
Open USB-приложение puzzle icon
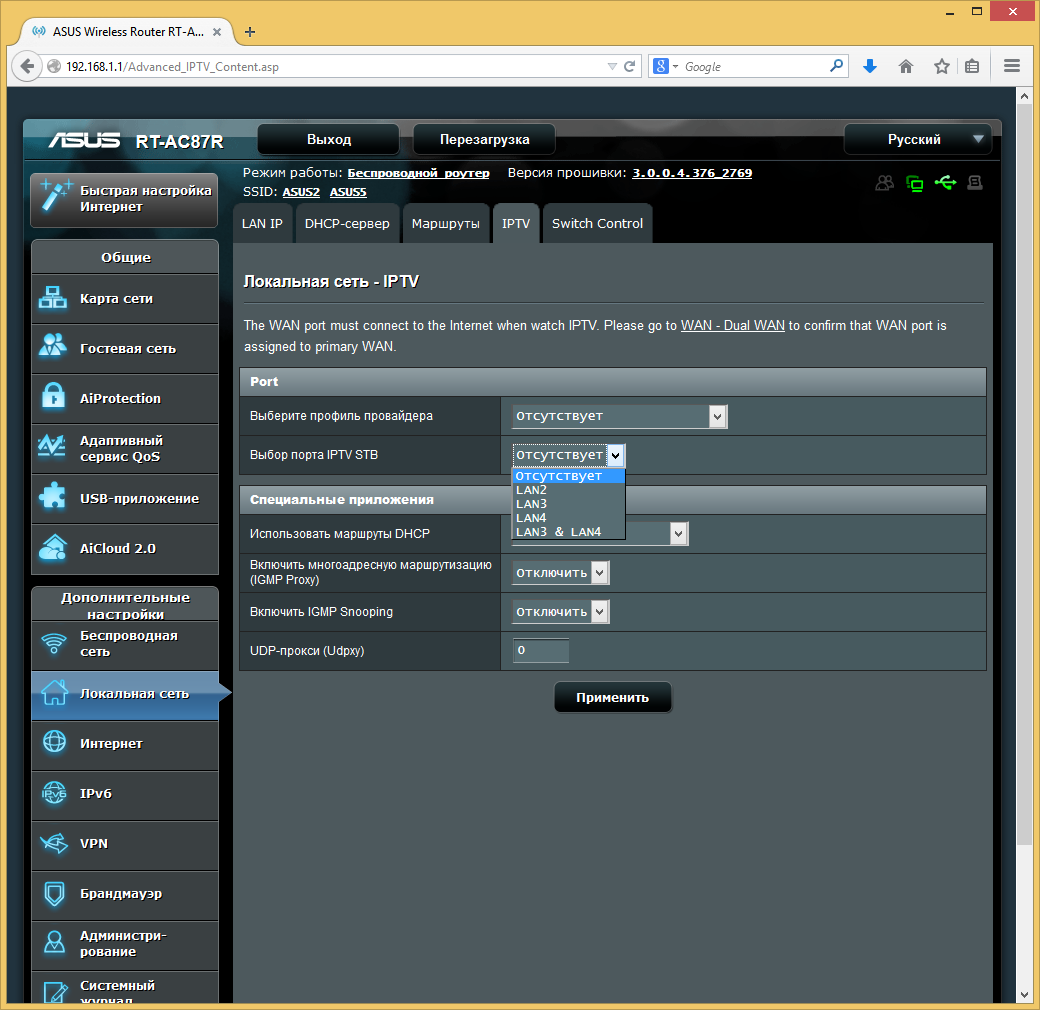coord(53,496)
